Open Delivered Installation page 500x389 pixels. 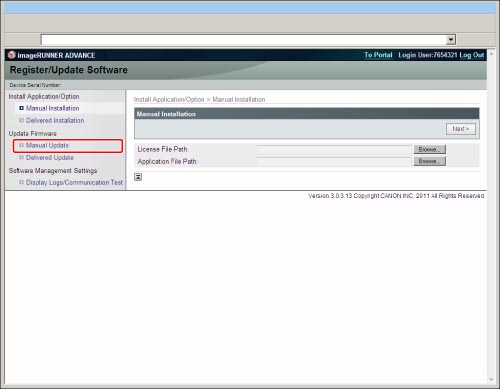click(x=55, y=121)
